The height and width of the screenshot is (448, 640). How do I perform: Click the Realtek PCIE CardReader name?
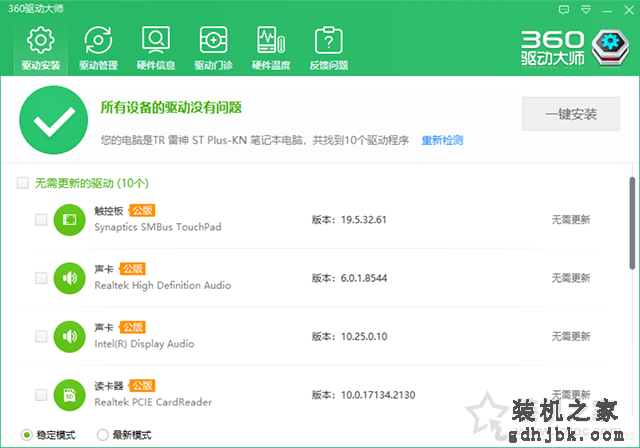(x=153, y=402)
